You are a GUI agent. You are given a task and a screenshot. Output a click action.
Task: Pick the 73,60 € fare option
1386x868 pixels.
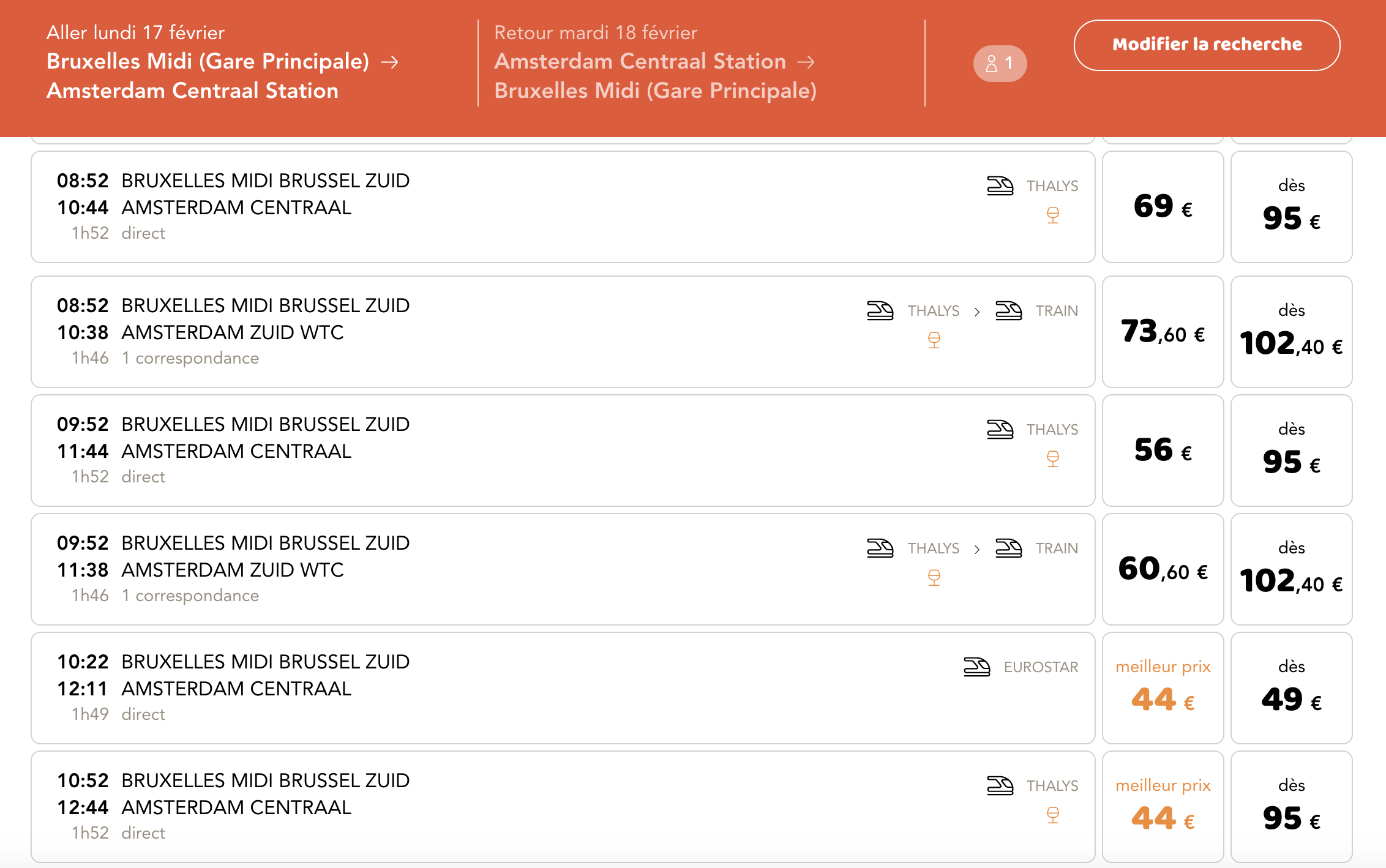click(x=1163, y=331)
